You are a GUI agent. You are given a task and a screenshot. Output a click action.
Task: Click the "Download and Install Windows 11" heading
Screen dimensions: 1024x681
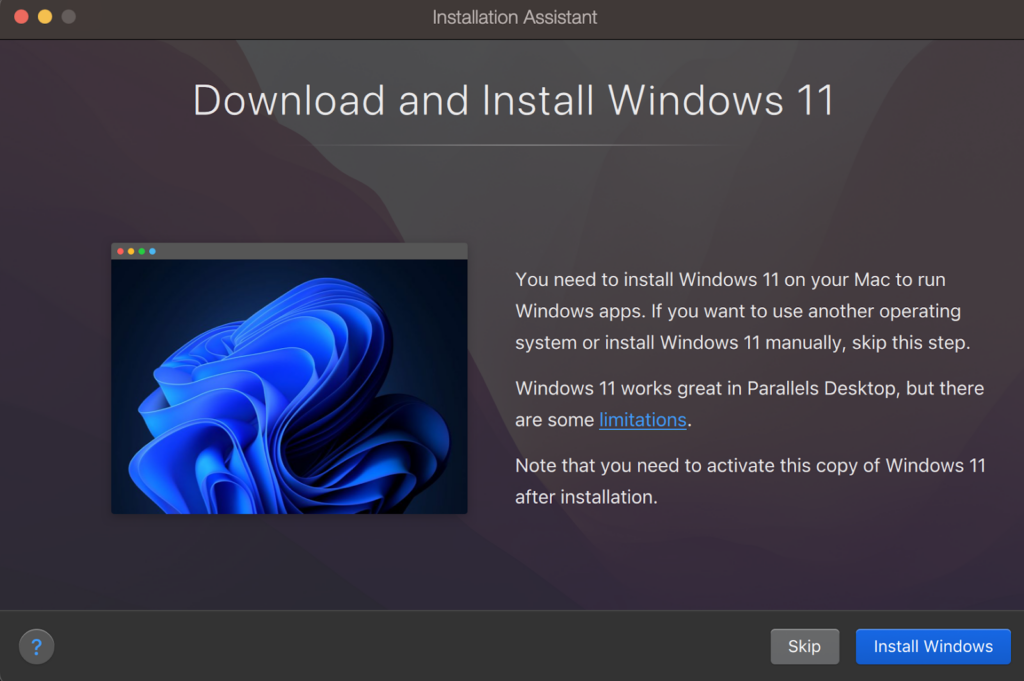[513, 101]
